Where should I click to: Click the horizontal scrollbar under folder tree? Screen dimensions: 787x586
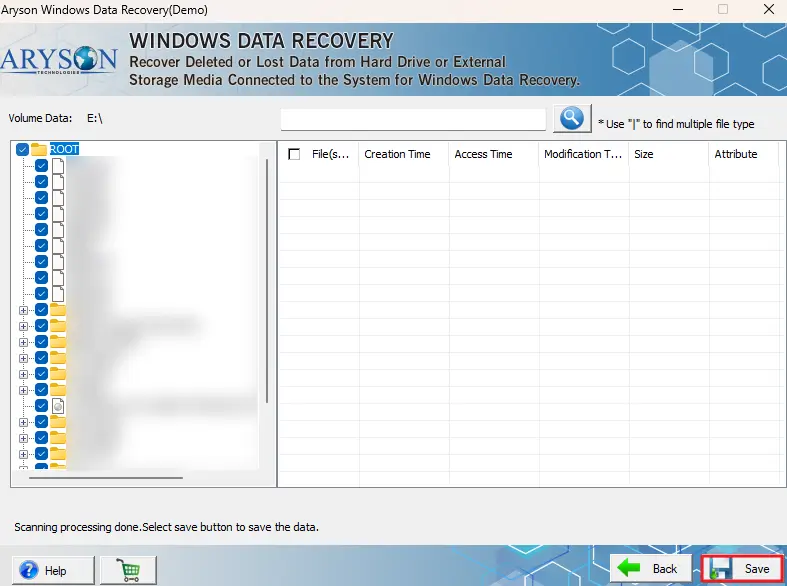106,478
